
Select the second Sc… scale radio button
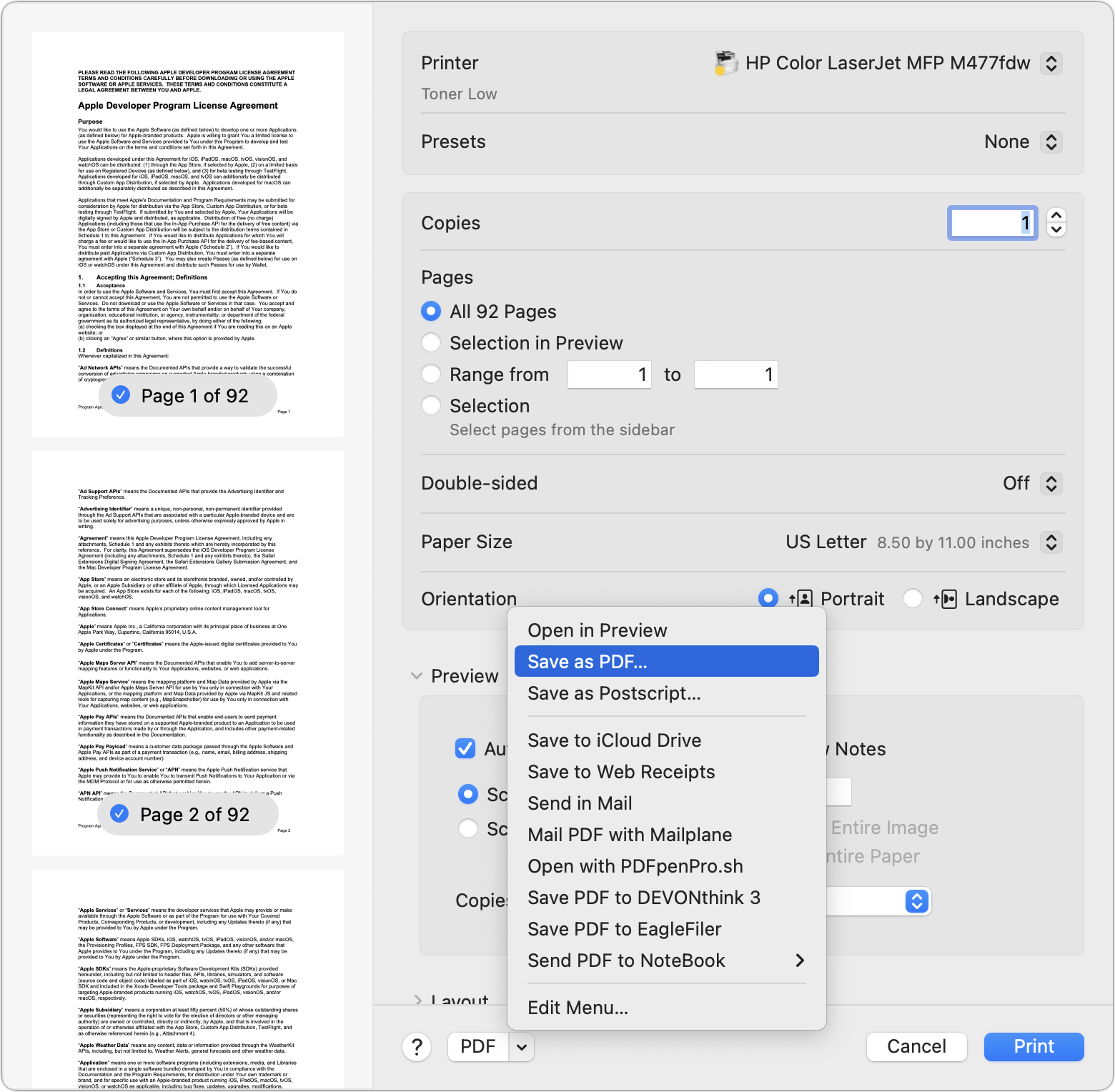point(468,828)
